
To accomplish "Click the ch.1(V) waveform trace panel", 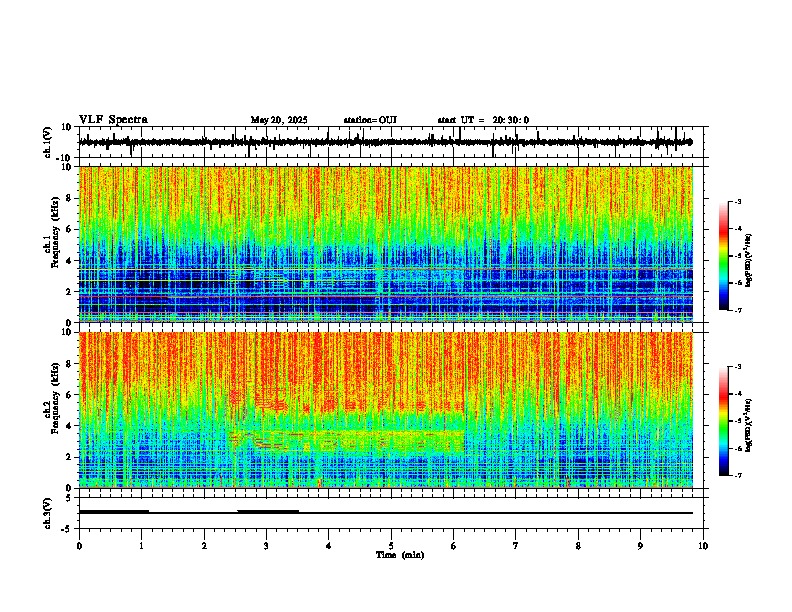I will click(x=393, y=142).
